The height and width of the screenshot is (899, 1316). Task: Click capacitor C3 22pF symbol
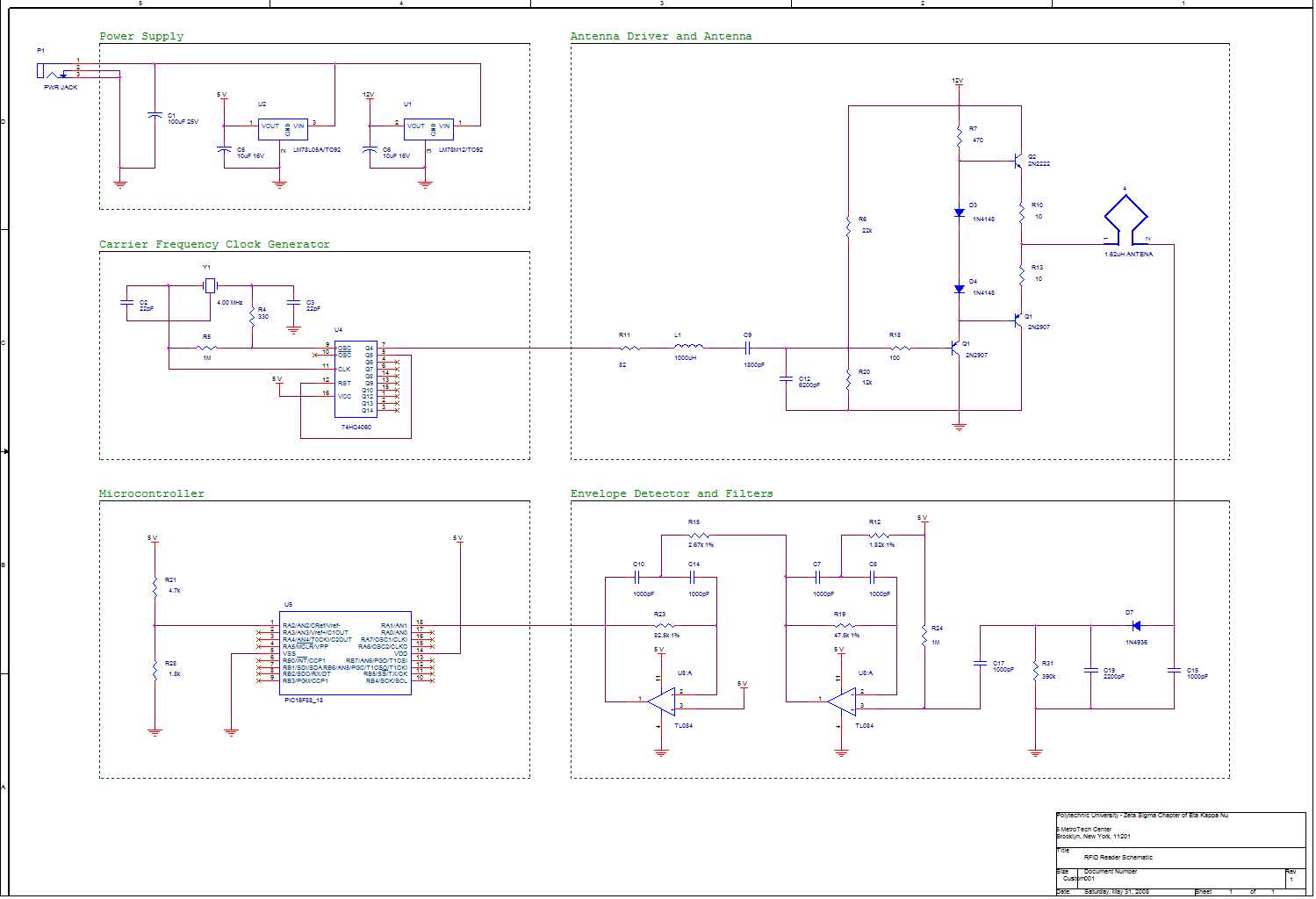(x=293, y=304)
